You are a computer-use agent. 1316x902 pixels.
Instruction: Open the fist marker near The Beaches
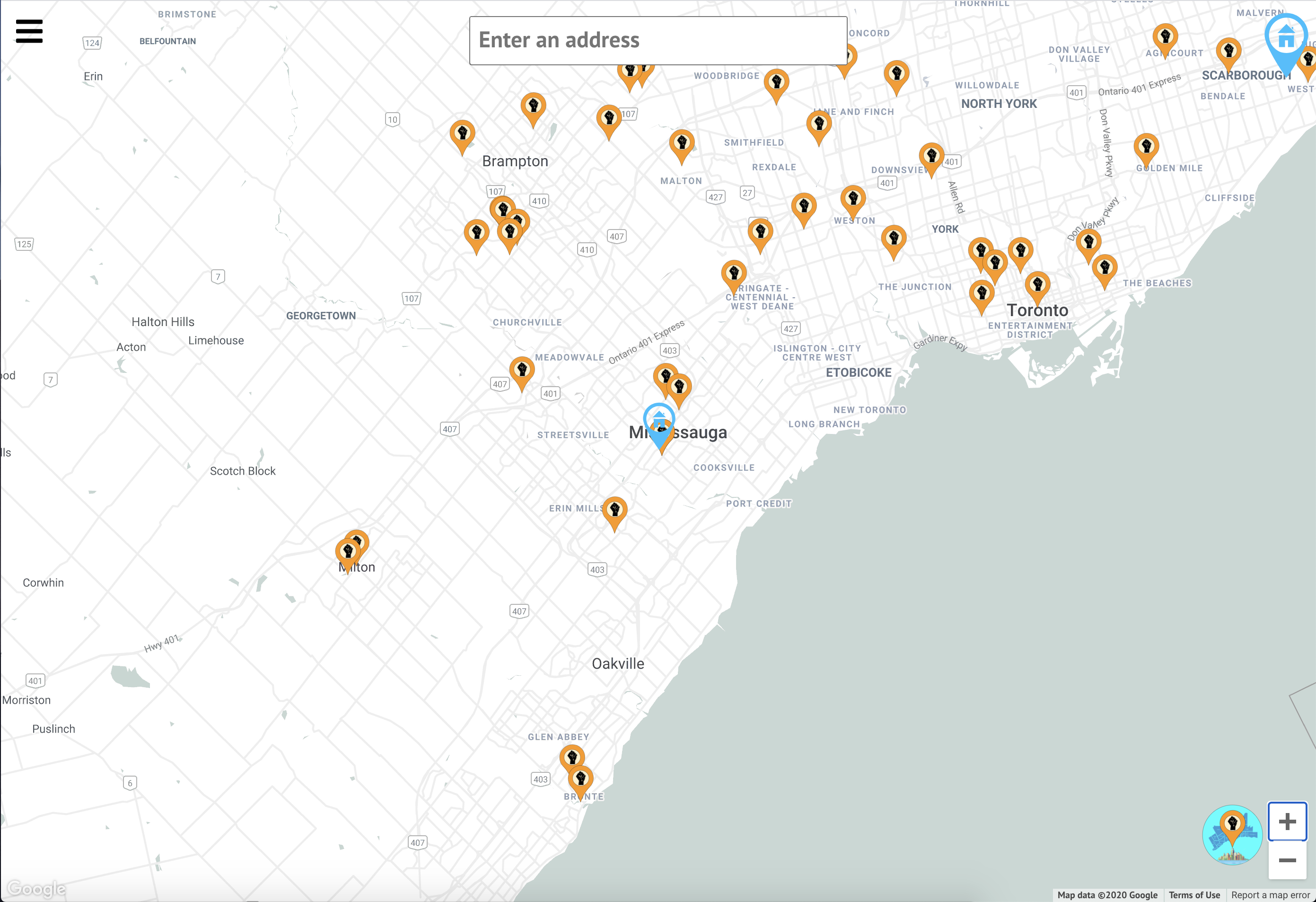[x=1104, y=267]
